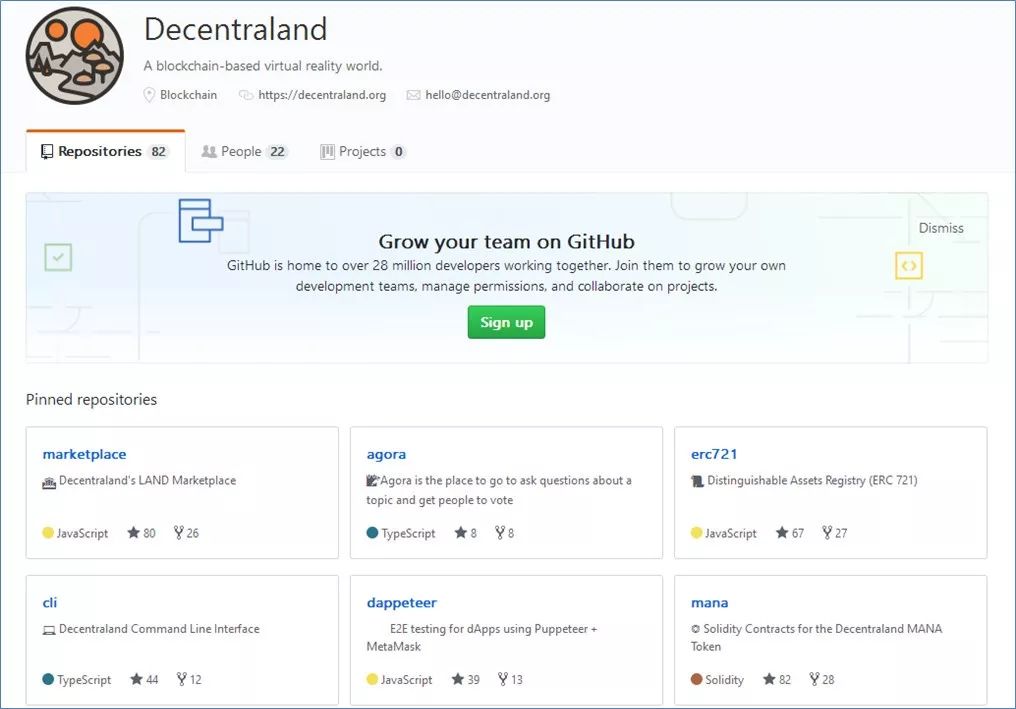Click the people icon in People tab

[209, 152]
